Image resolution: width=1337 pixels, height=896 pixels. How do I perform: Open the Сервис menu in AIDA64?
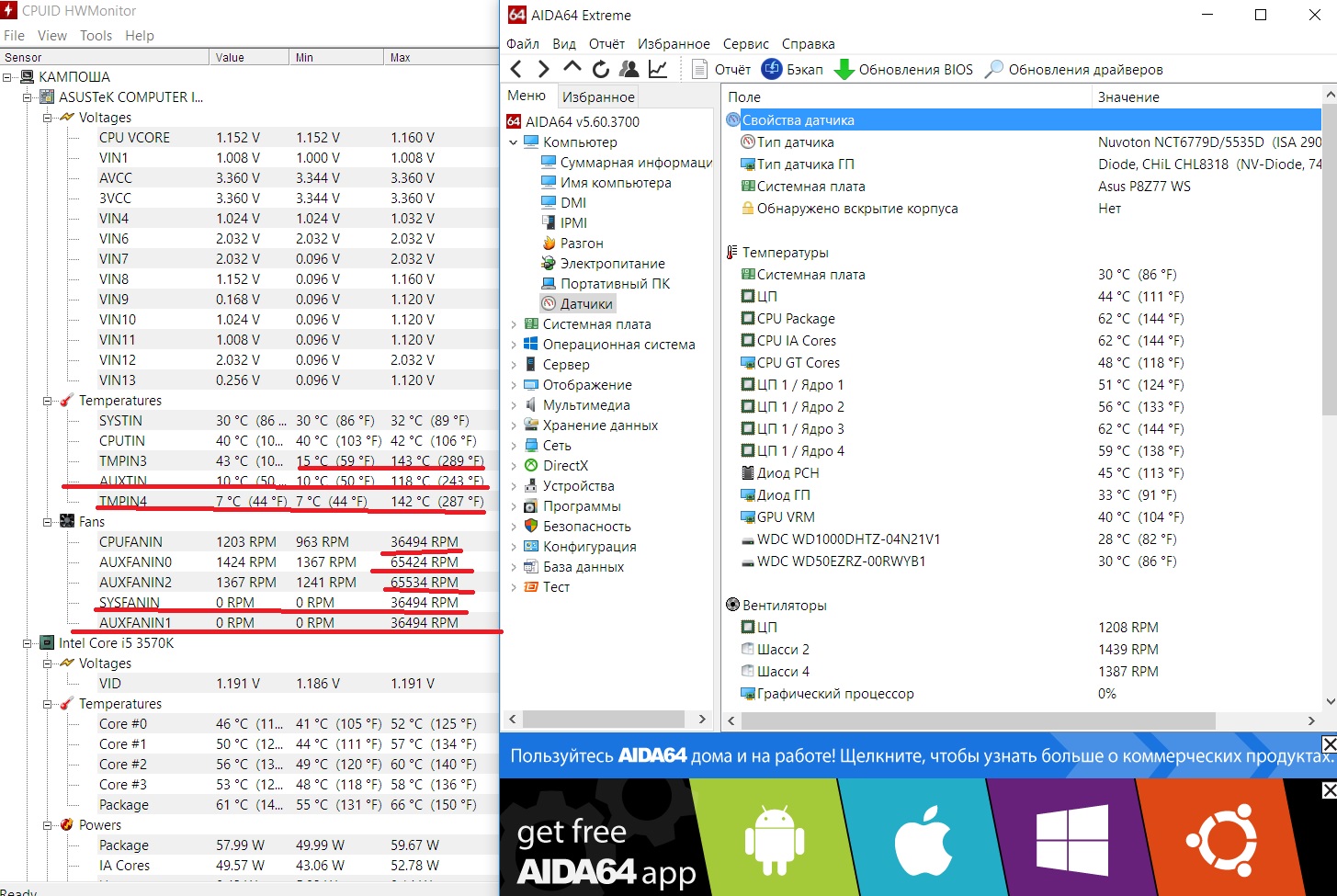(746, 43)
